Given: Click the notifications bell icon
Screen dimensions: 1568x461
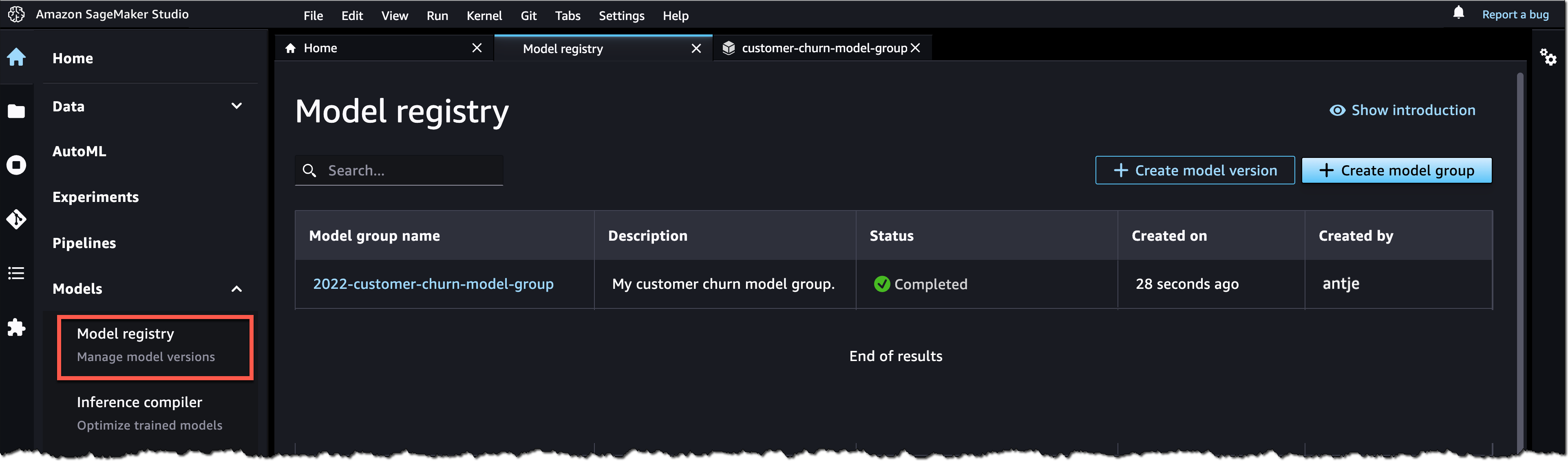Looking at the screenshot, I should pyautogui.click(x=1458, y=13).
